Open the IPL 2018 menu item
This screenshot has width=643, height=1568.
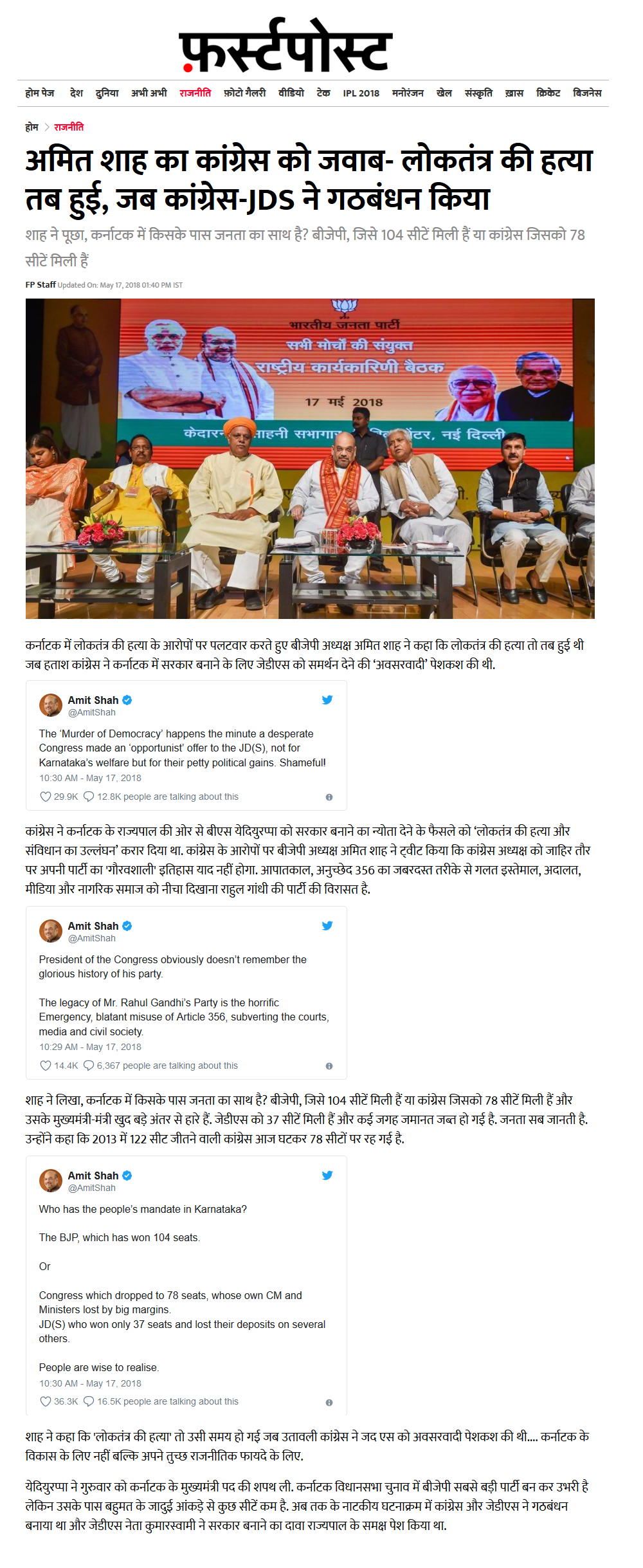tap(361, 93)
